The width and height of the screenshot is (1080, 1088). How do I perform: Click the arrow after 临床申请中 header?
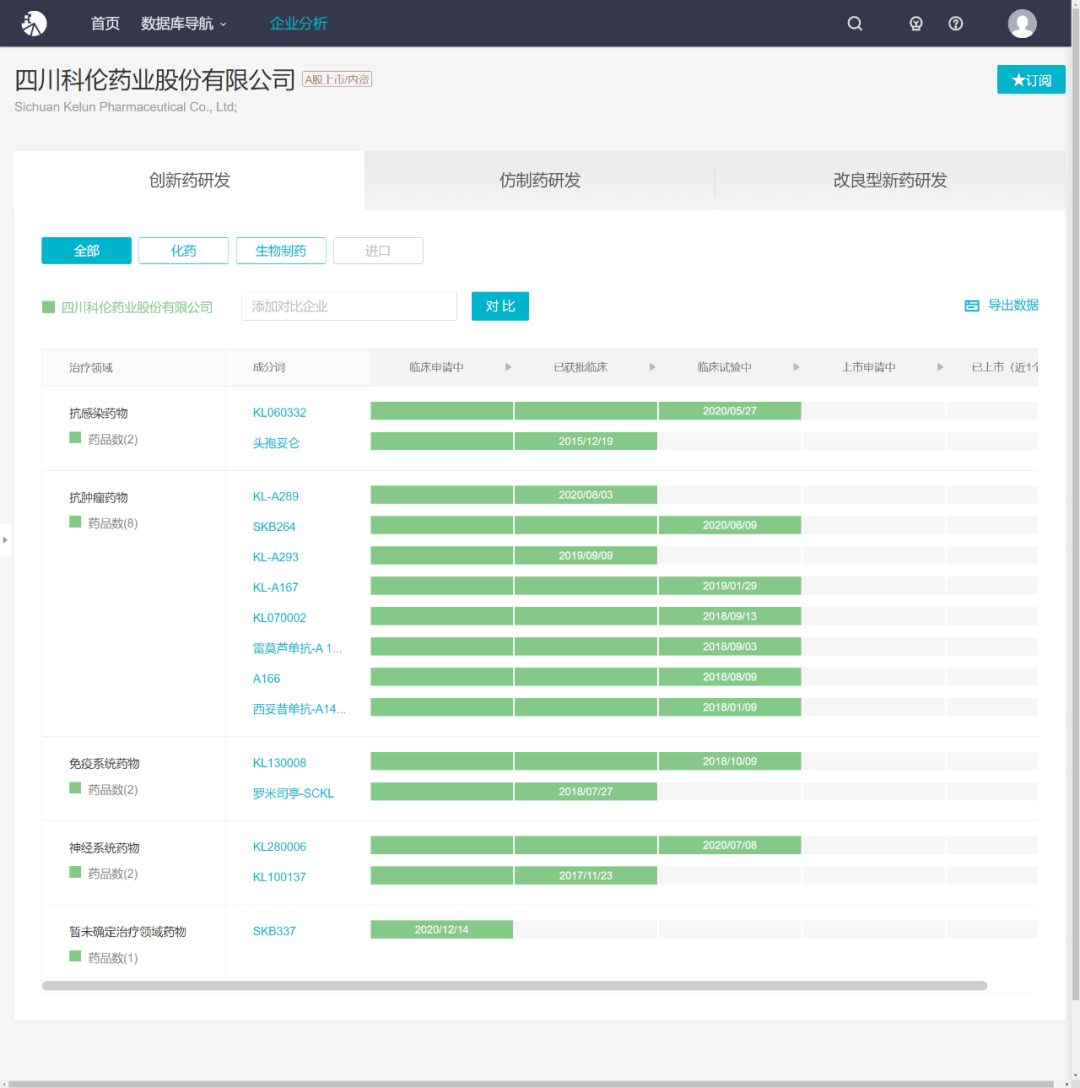click(508, 367)
